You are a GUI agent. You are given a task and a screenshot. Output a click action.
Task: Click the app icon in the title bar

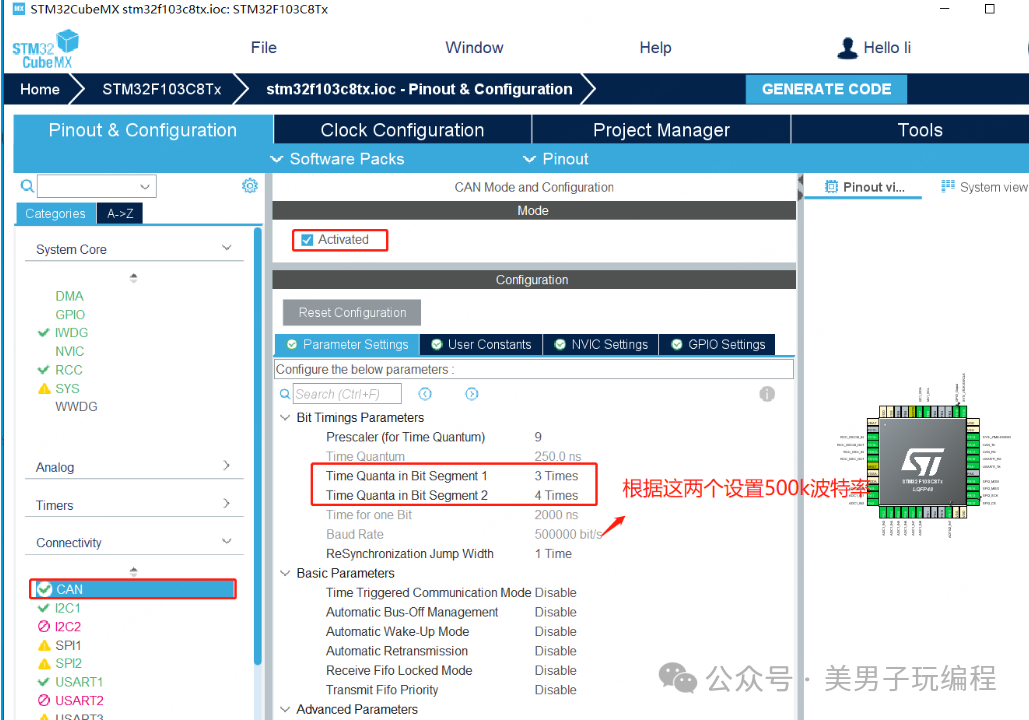pos(18,9)
